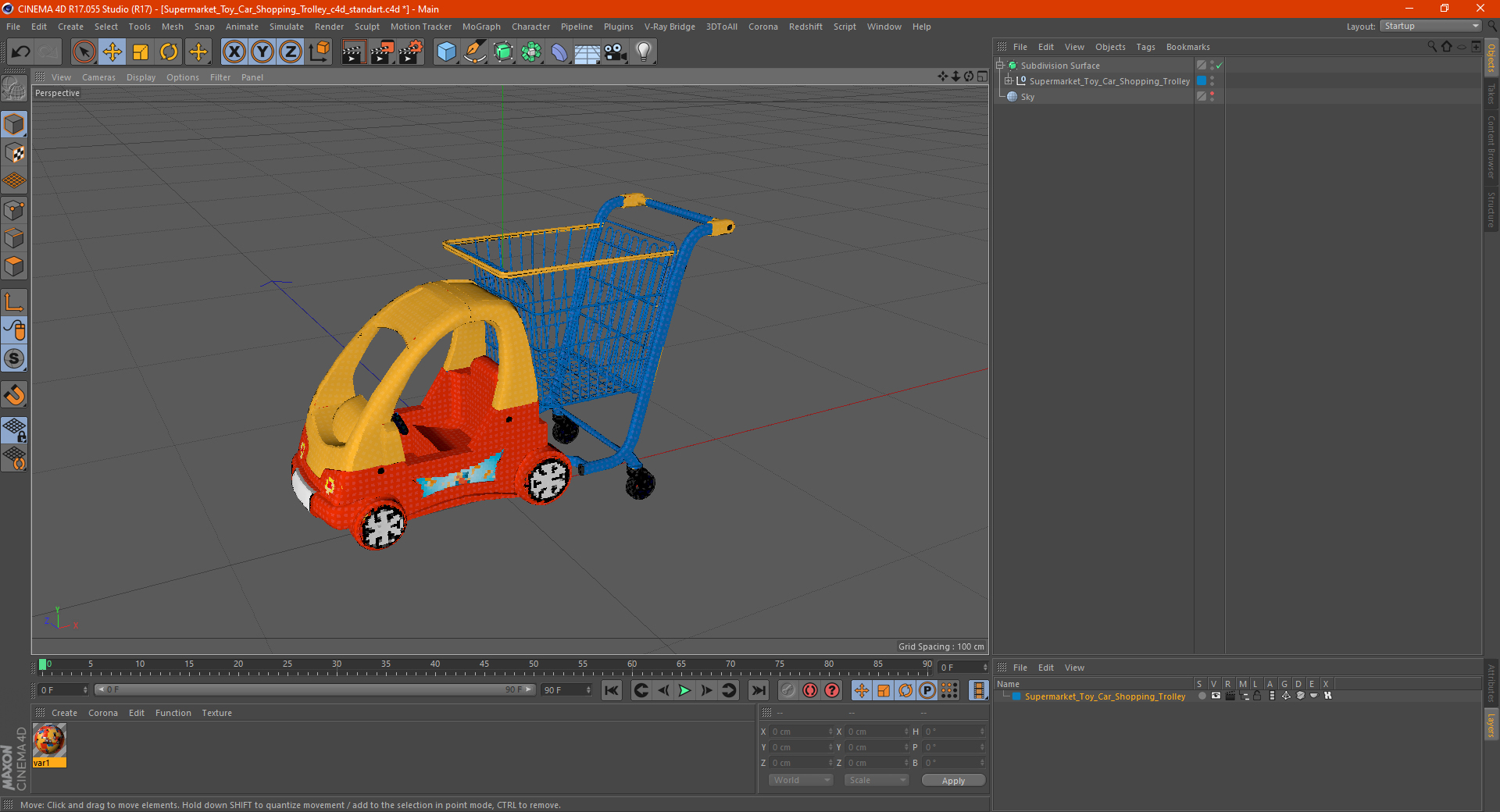
Task: Click the timeline preview range slider
Action: coord(315,690)
